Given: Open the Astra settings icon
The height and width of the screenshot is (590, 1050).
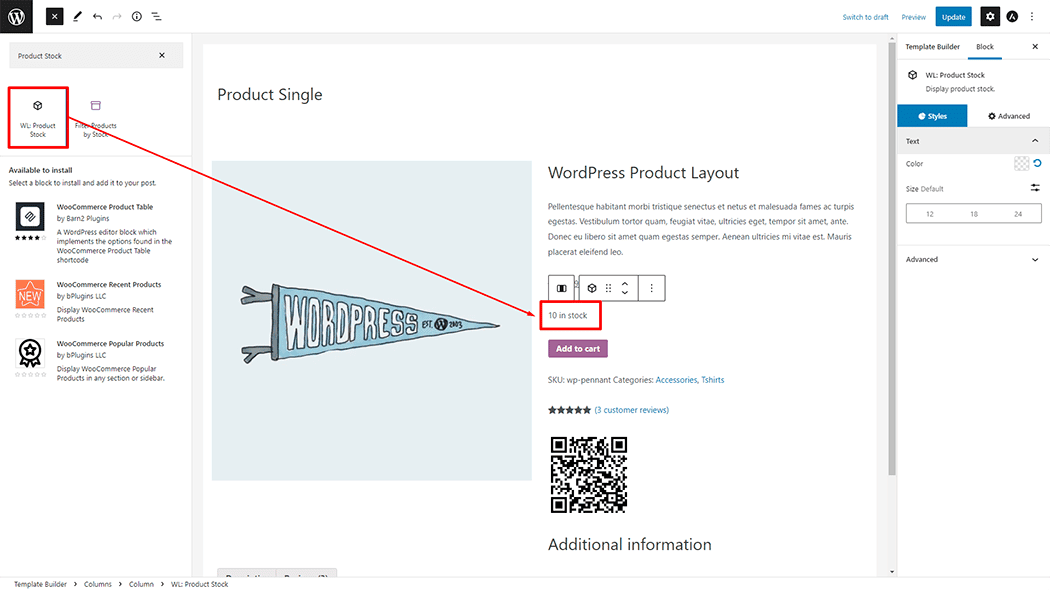Looking at the screenshot, I should [1012, 17].
